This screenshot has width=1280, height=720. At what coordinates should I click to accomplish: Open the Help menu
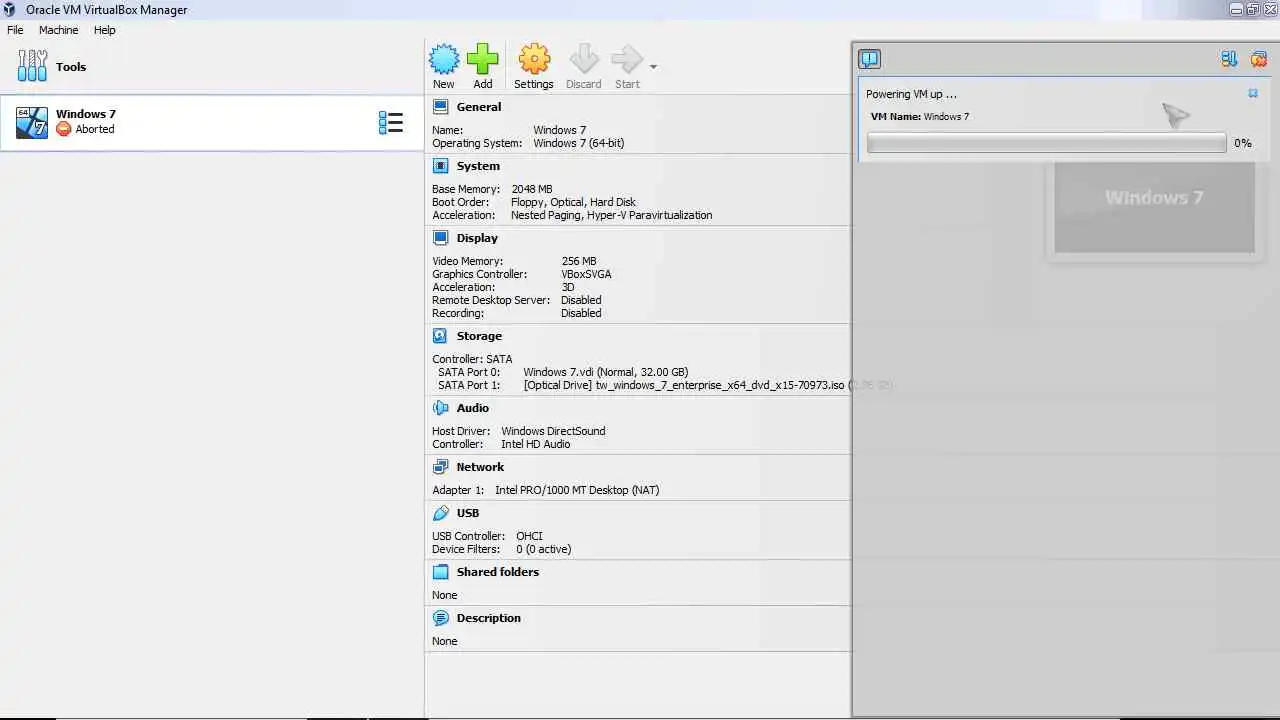click(105, 30)
